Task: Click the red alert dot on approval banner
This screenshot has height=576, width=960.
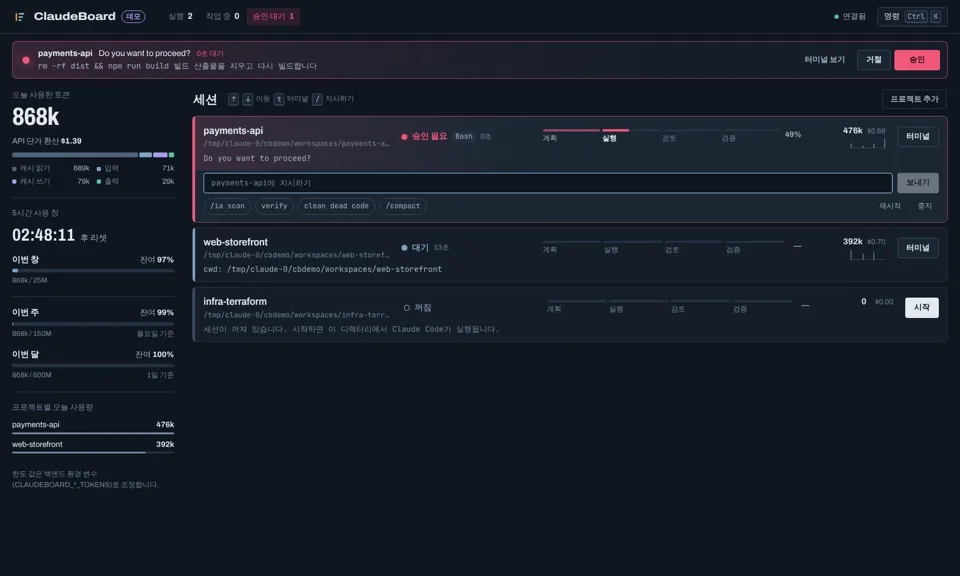Action: 26,60
